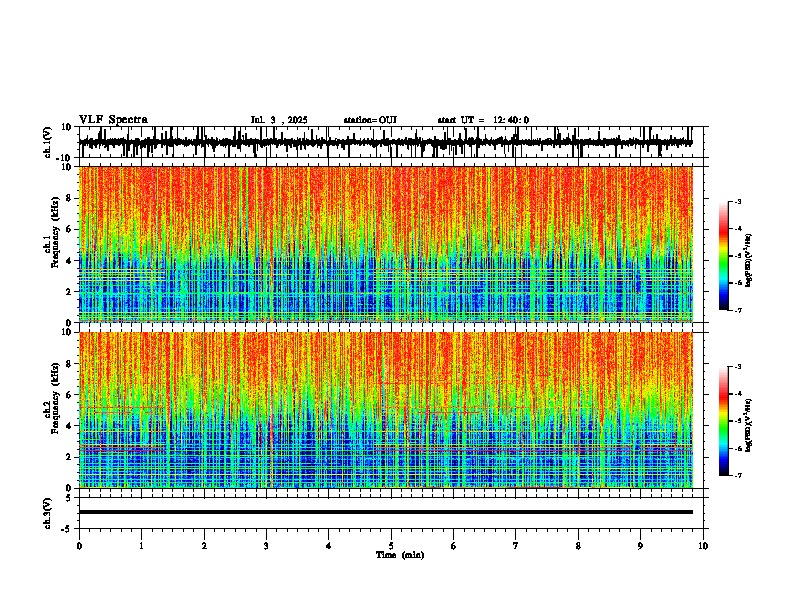Image resolution: width=792 pixels, height=612 pixels.
Task: Click the "2" kHz tick of ch.2 spectrogram
Action: 69,457
